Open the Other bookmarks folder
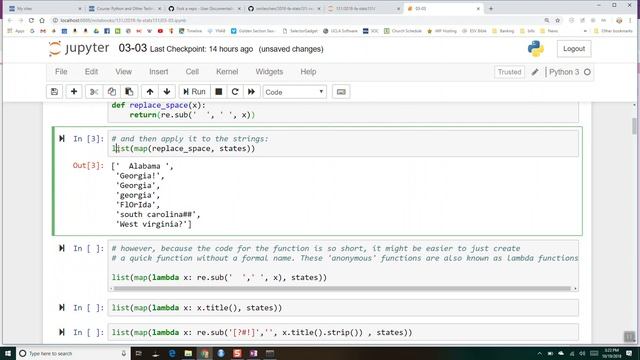The width and height of the screenshot is (640, 360). [x=612, y=31]
